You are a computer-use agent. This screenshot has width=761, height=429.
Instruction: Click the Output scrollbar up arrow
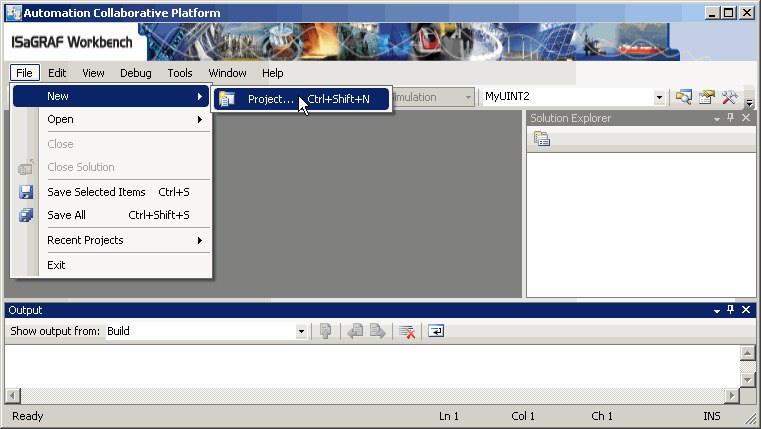(x=747, y=353)
